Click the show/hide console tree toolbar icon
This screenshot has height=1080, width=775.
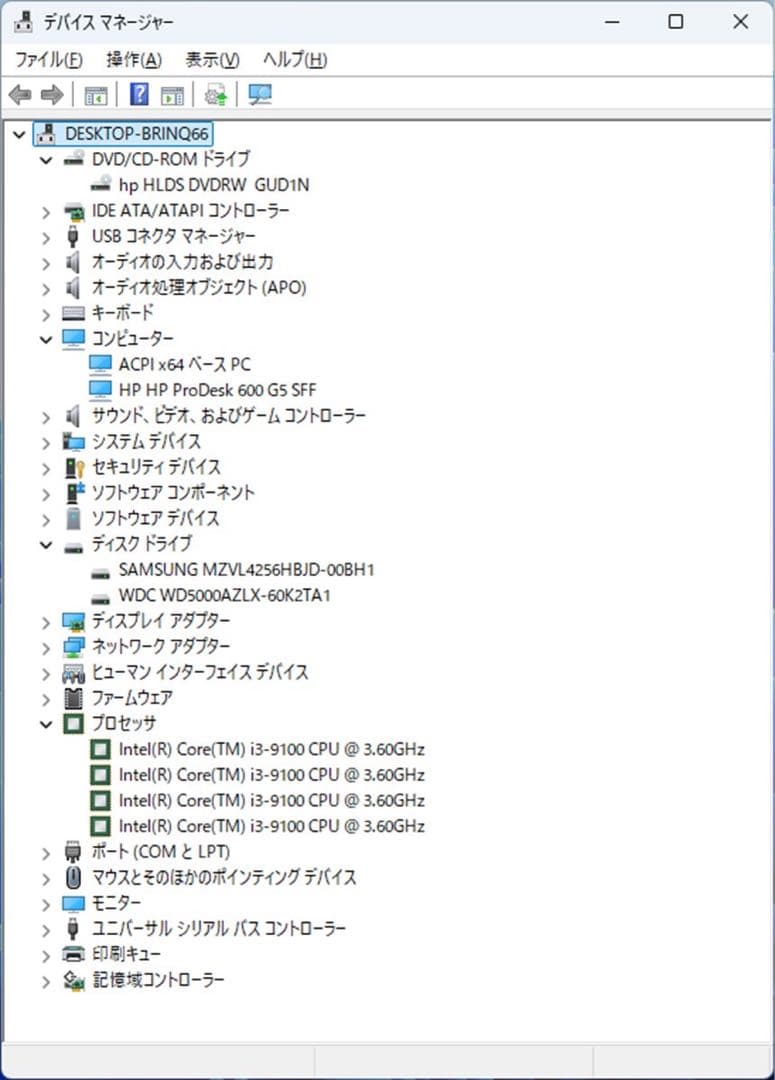pyautogui.click(x=96, y=95)
